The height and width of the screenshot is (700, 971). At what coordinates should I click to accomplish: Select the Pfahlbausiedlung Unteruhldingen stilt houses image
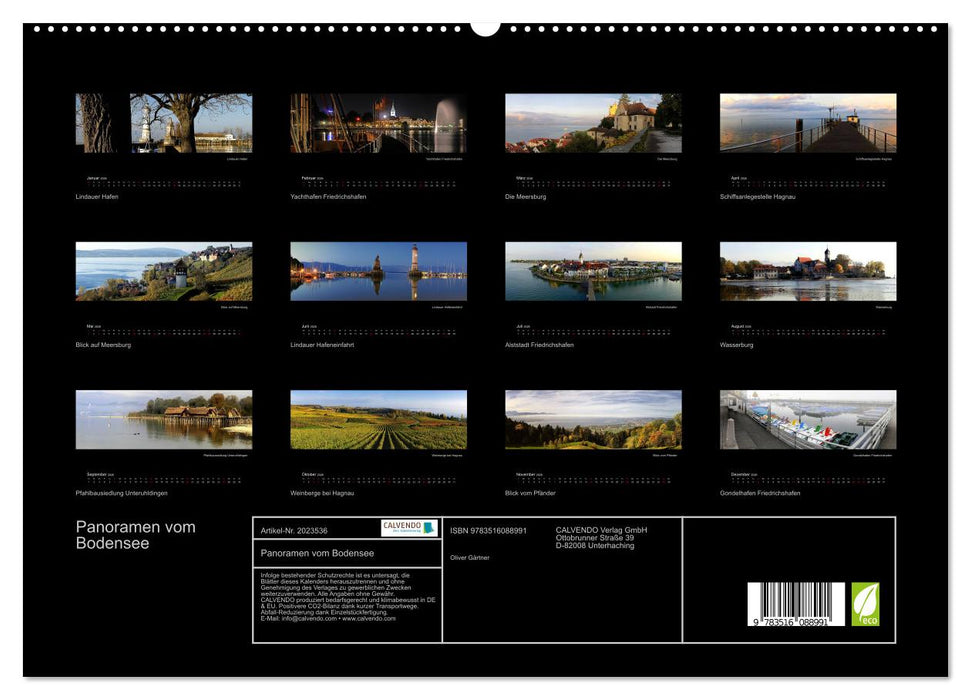click(162, 424)
